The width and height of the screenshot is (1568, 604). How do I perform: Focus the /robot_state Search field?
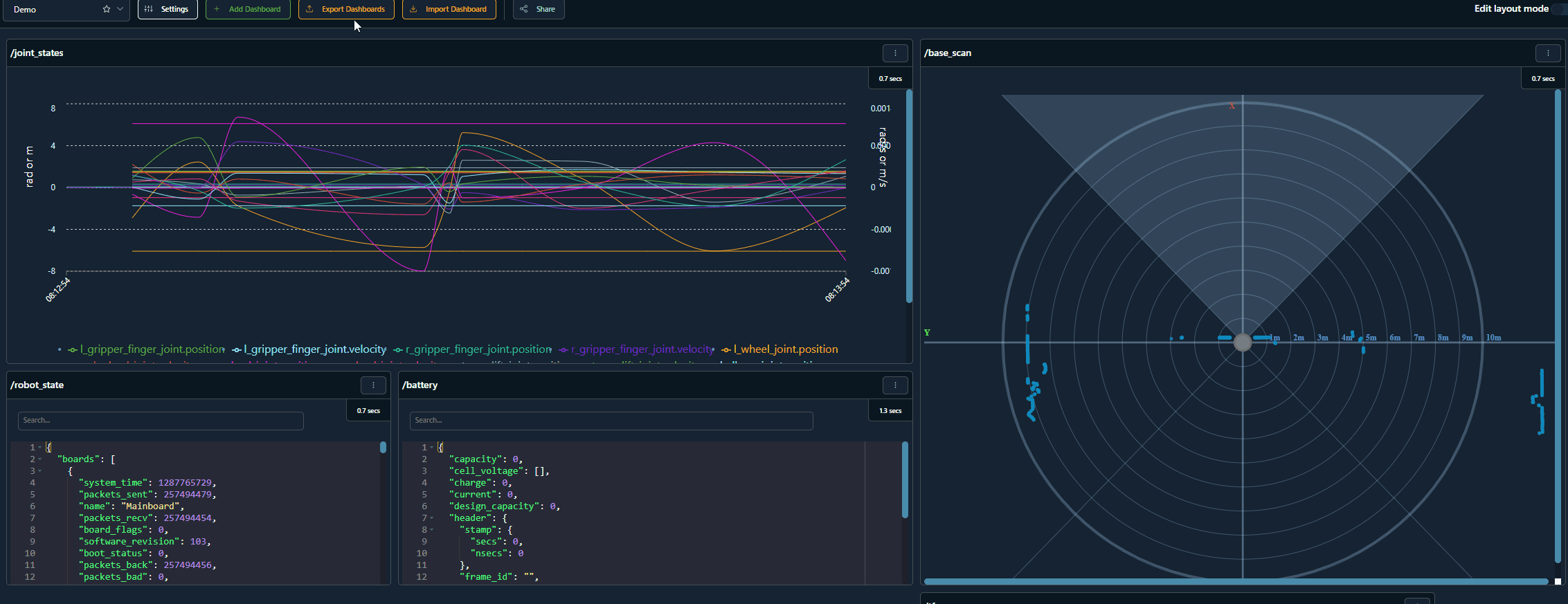pos(161,421)
